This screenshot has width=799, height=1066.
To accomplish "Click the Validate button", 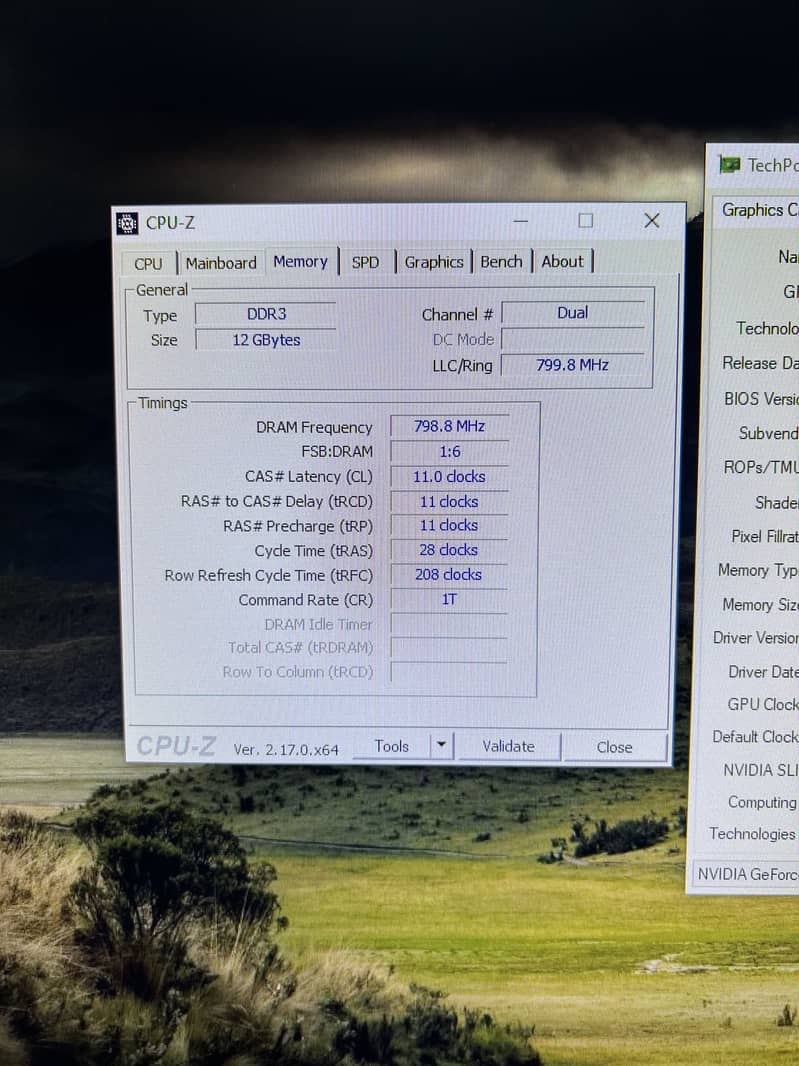I will click(x=509, y=746).
